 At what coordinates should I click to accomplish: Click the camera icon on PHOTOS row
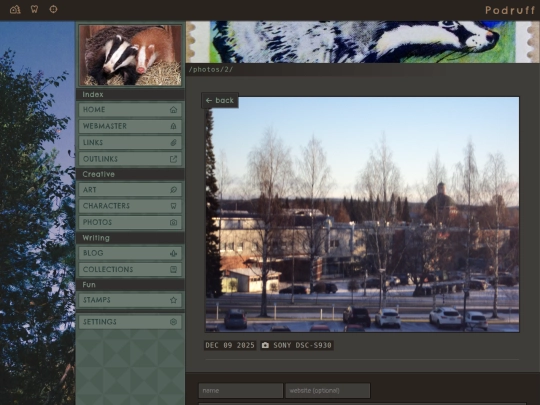tap(173, 222)
